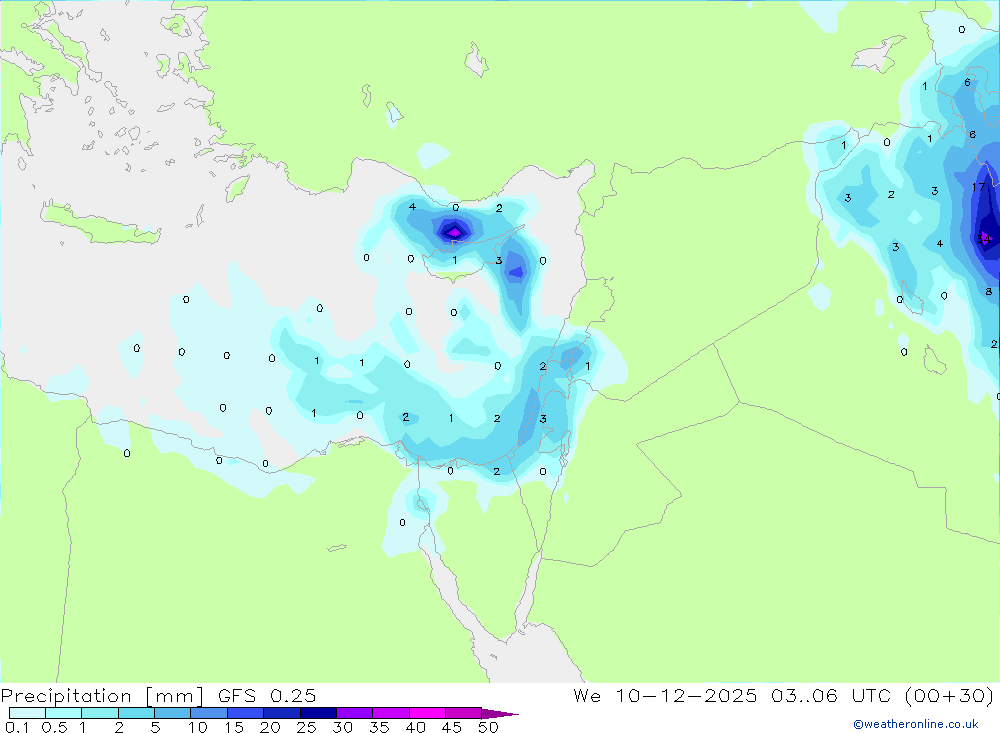Click the '17' precipitation value on map
This screenshot has height=733, width=1000.
(x=978, y=187)
